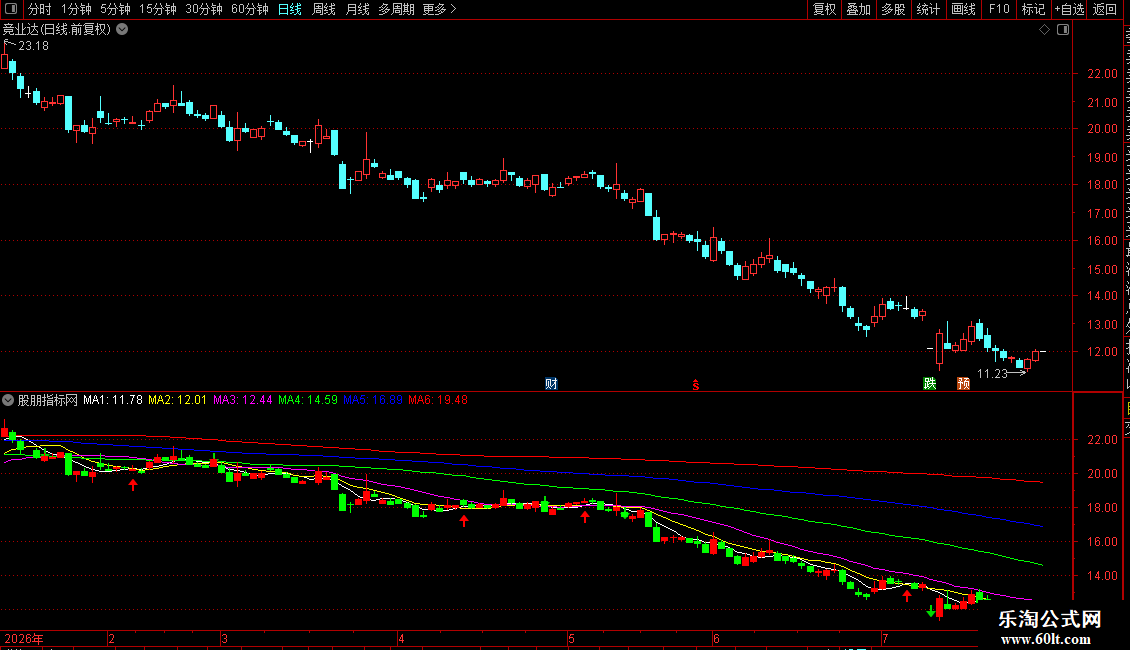
Task: Click the MA2: 12.01 label
Action: pos(177,400)
